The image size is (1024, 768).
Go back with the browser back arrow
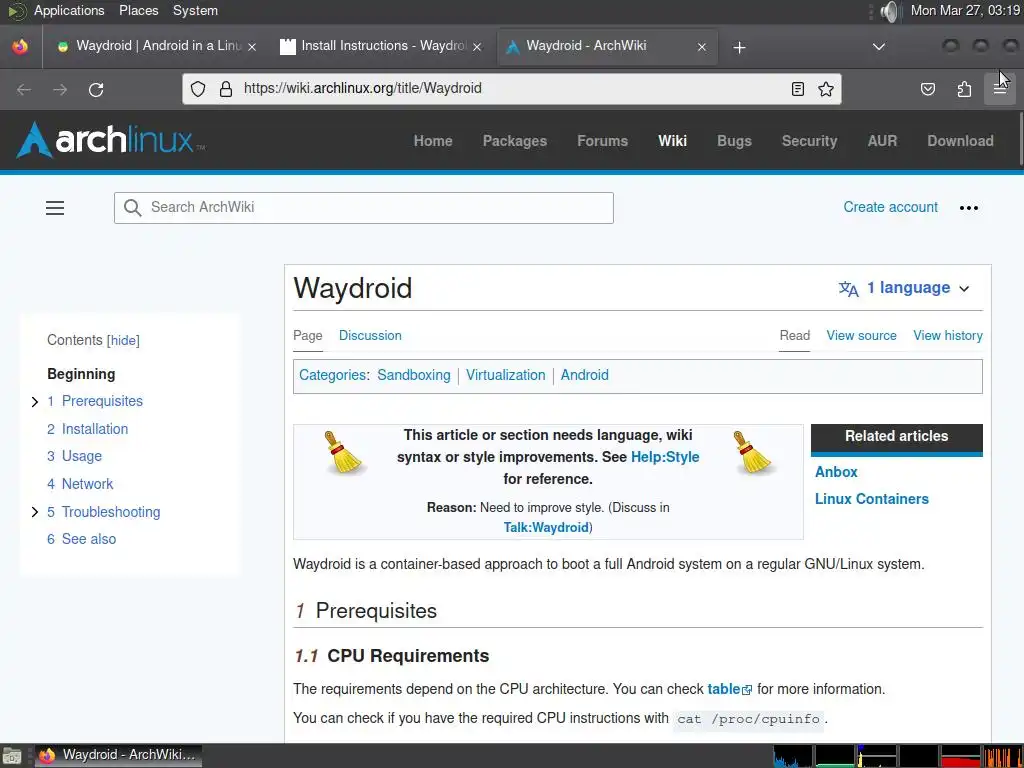(24, 89)
